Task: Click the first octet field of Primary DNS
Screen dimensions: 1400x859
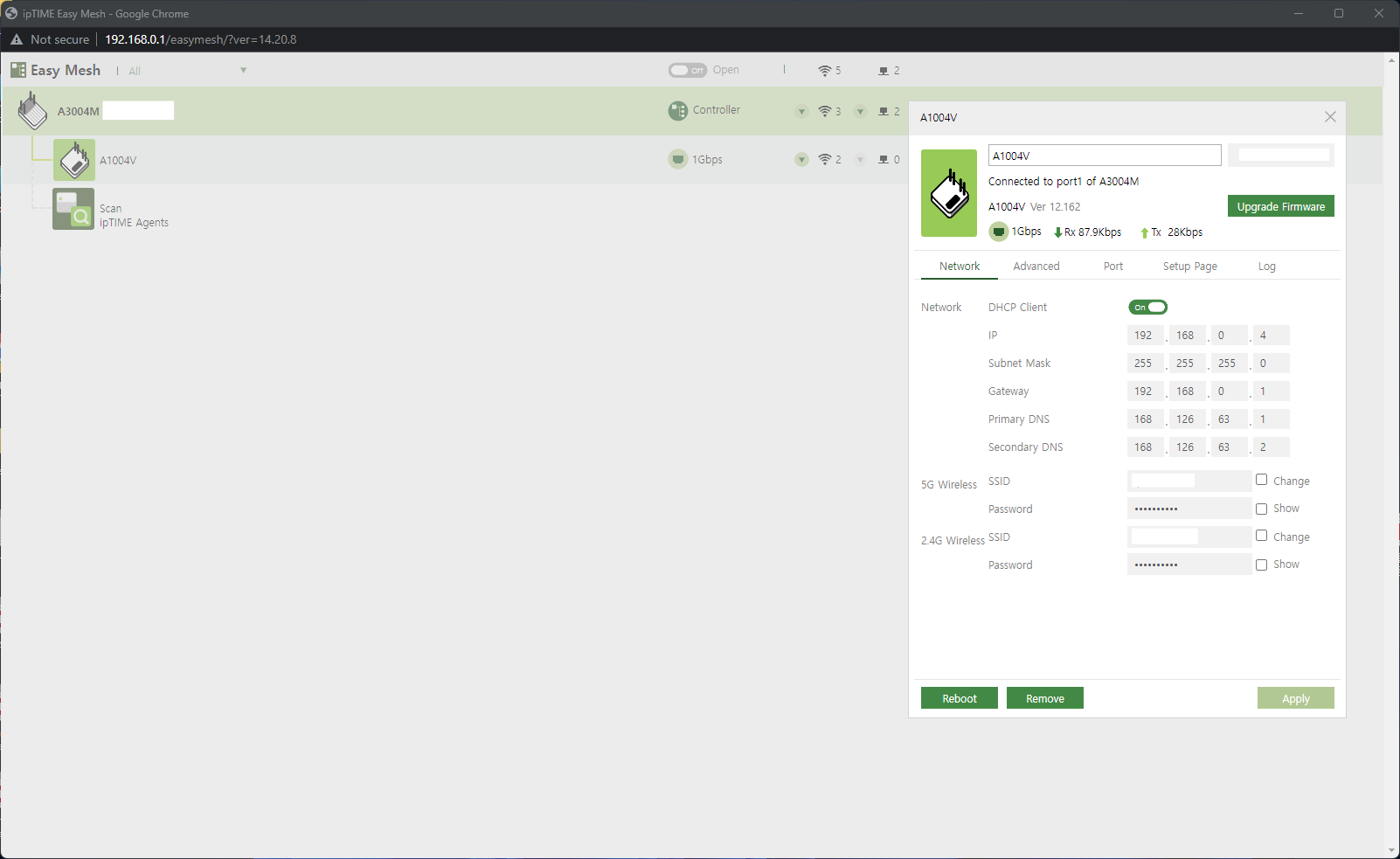Action: pyautogui.click(x=1145, y=419)
